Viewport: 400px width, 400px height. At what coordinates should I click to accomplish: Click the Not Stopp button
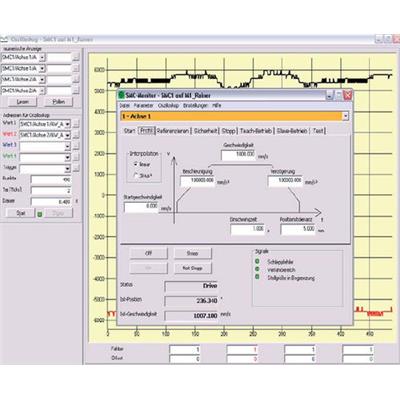[192, 268]
